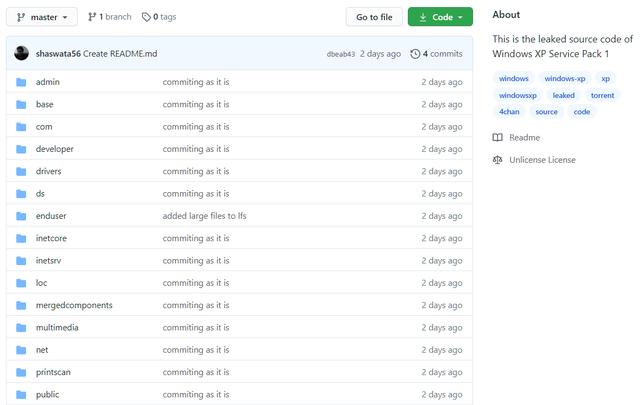Click the multimedia folder icon
The height and width of the screenshot is (405, 640).
click(21, 328)
